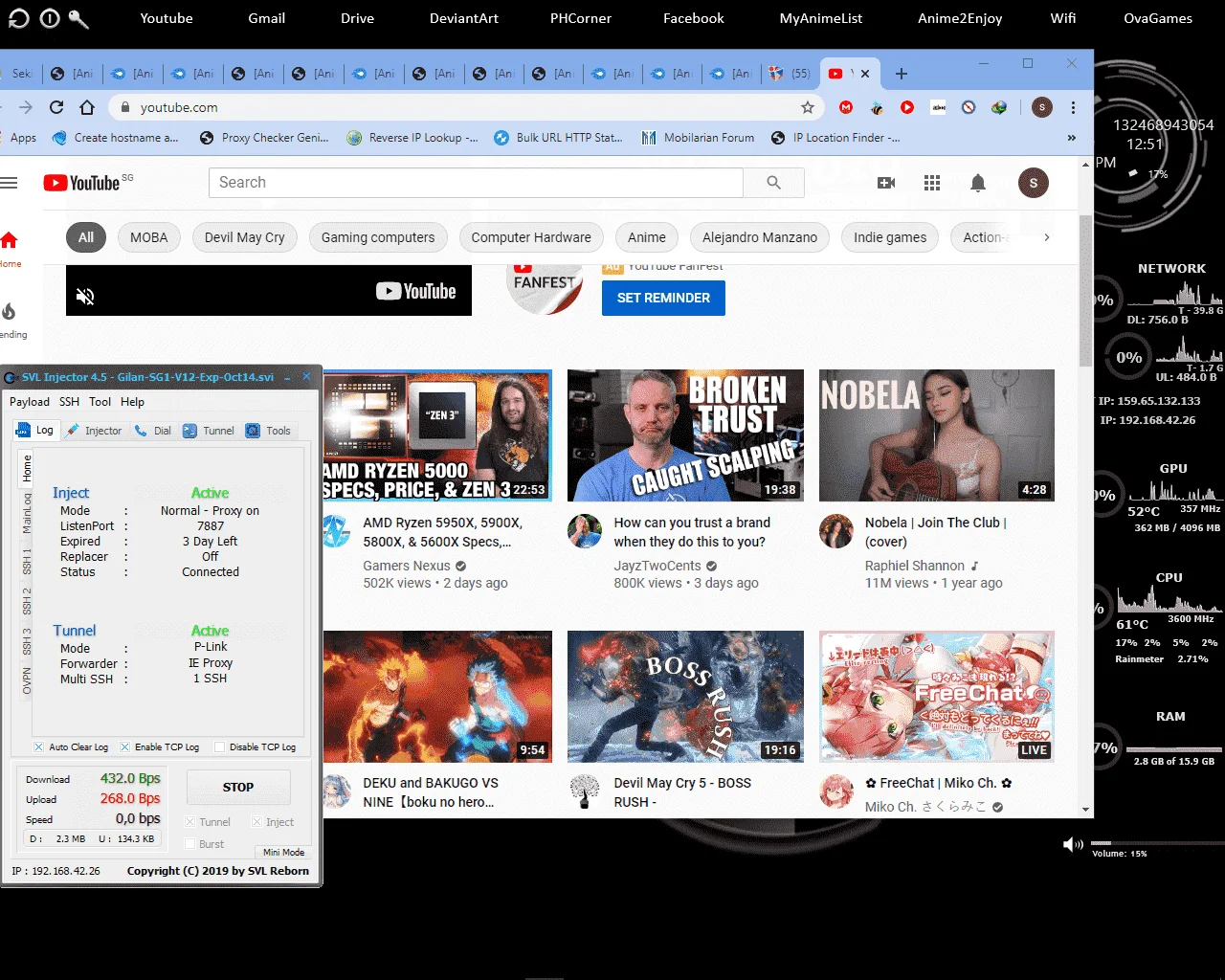Screen dimensions: 1225x980
Task: Toggle the Tunnel checkbox in SVL Injector
Action: (189, 821)
